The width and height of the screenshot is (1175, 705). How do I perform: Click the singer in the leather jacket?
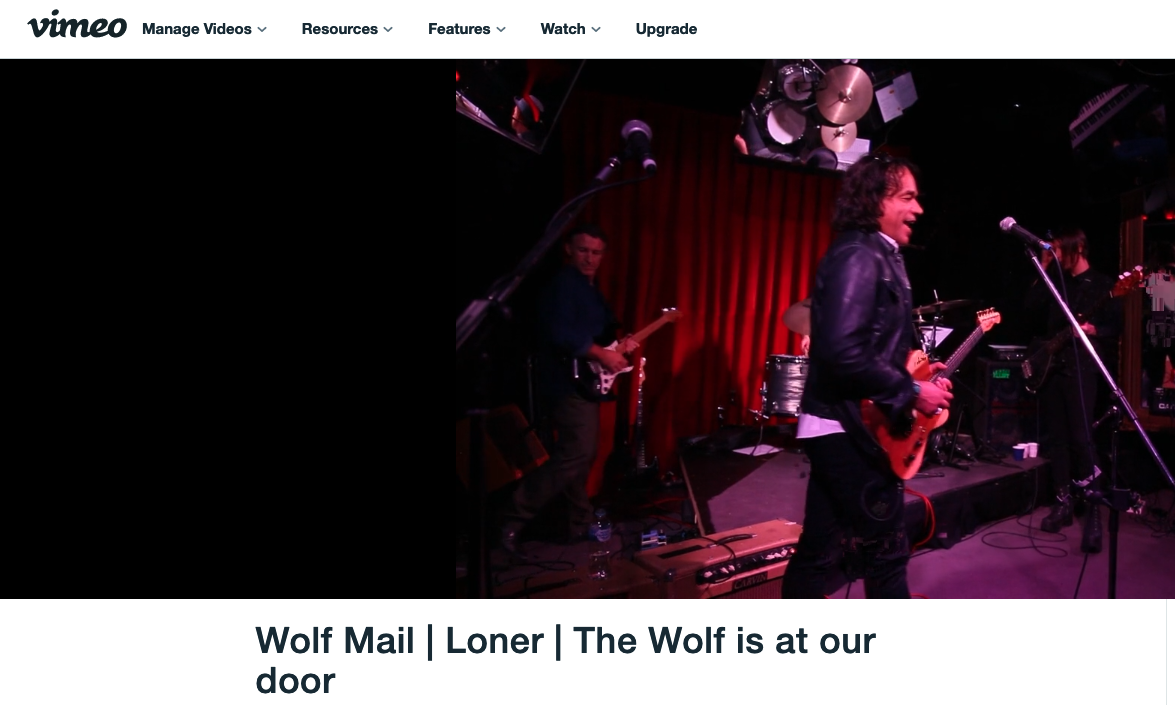click(x=862, y=375)
